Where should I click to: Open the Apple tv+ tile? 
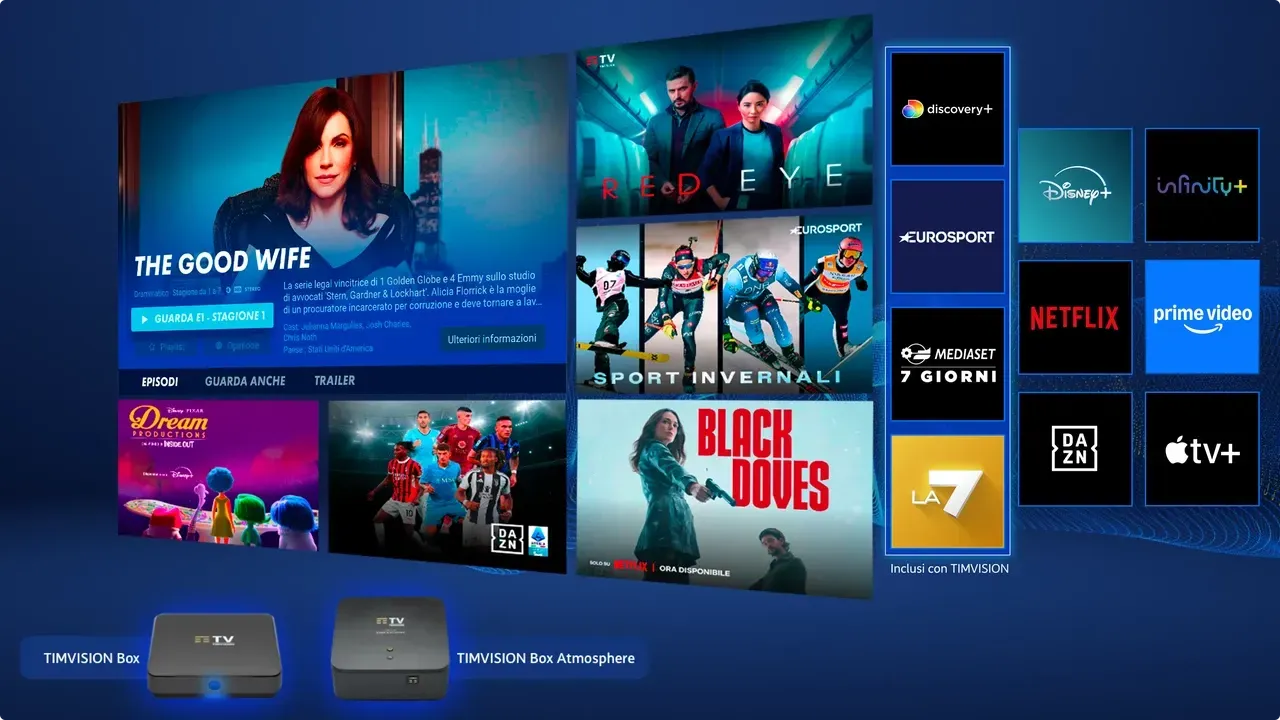[1202, 449]
